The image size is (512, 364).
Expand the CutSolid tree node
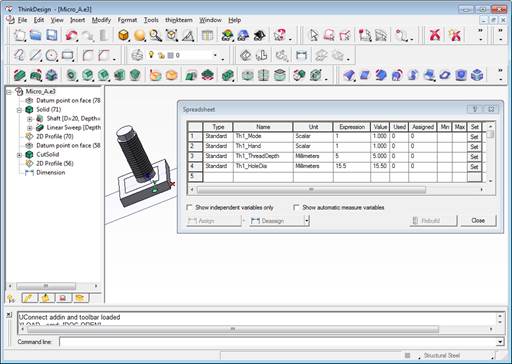tap(19, 155)
